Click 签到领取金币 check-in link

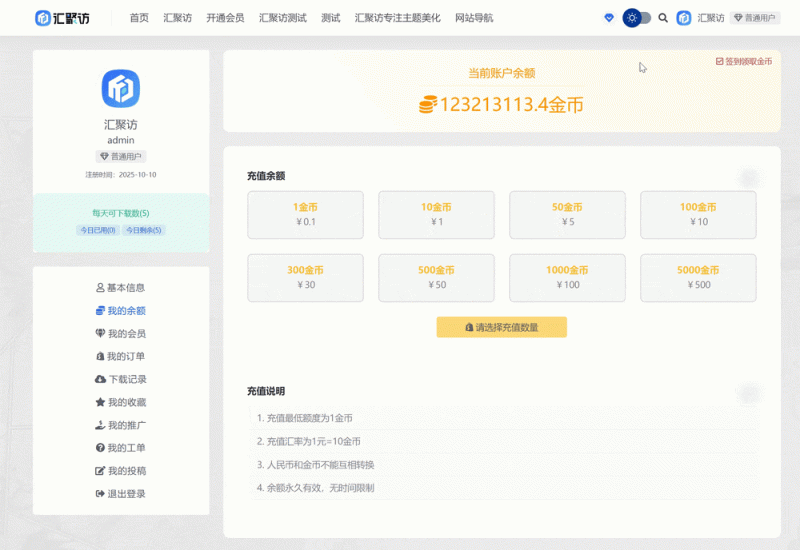pos(744,61)
